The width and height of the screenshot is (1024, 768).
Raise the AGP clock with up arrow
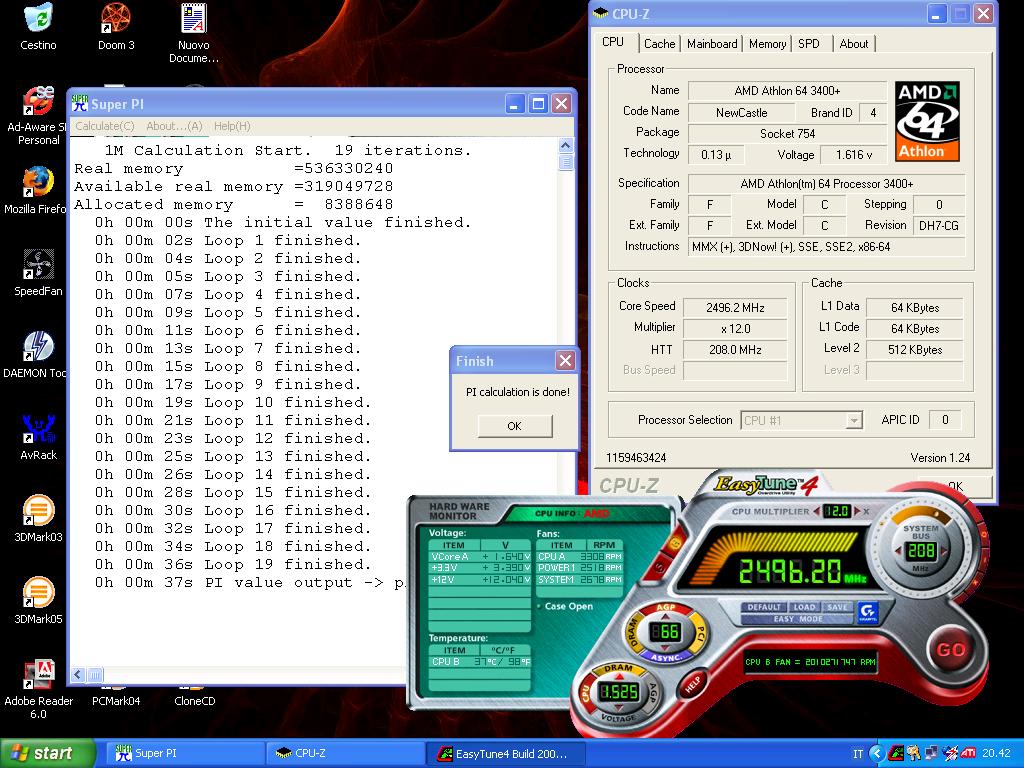pyautogui.click(x=666, y=616)
